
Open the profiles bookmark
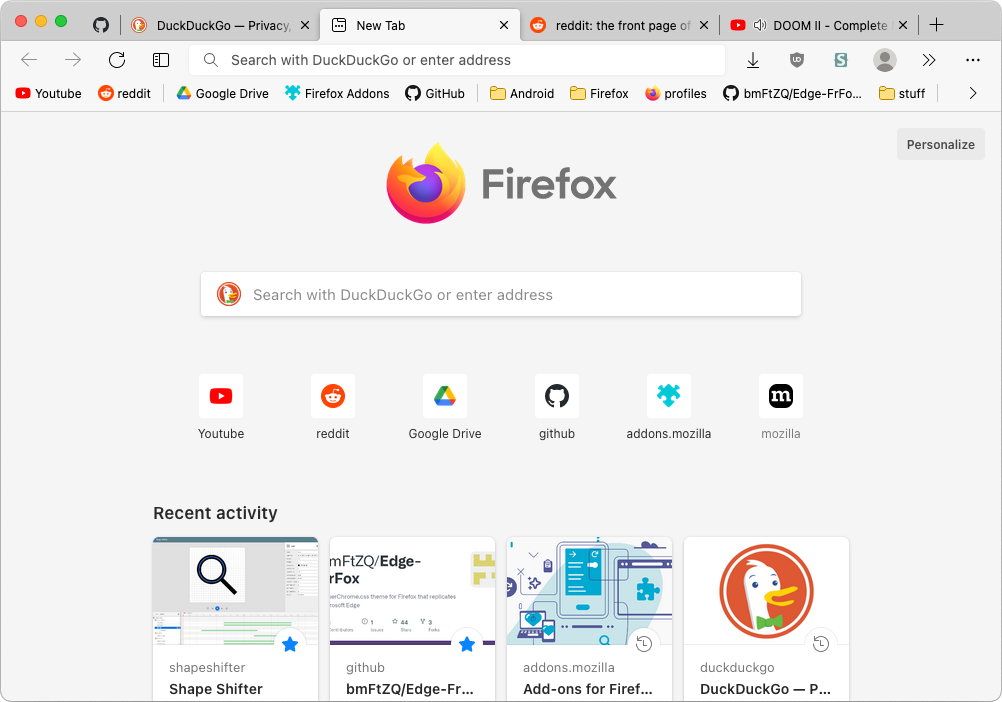pyautogui.click(x=675, y=93)
